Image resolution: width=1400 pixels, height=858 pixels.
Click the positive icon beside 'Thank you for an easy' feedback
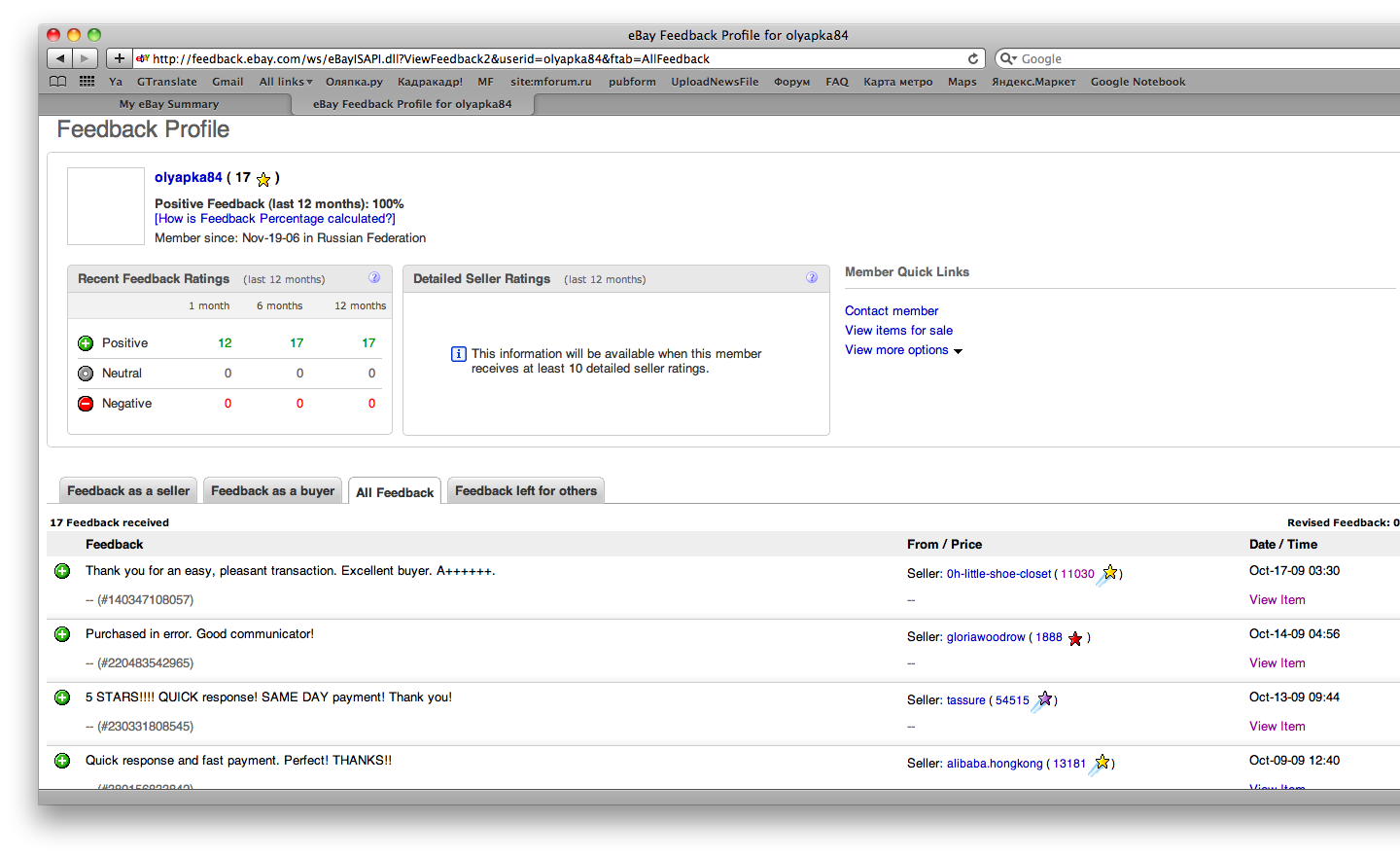point(62,571)
